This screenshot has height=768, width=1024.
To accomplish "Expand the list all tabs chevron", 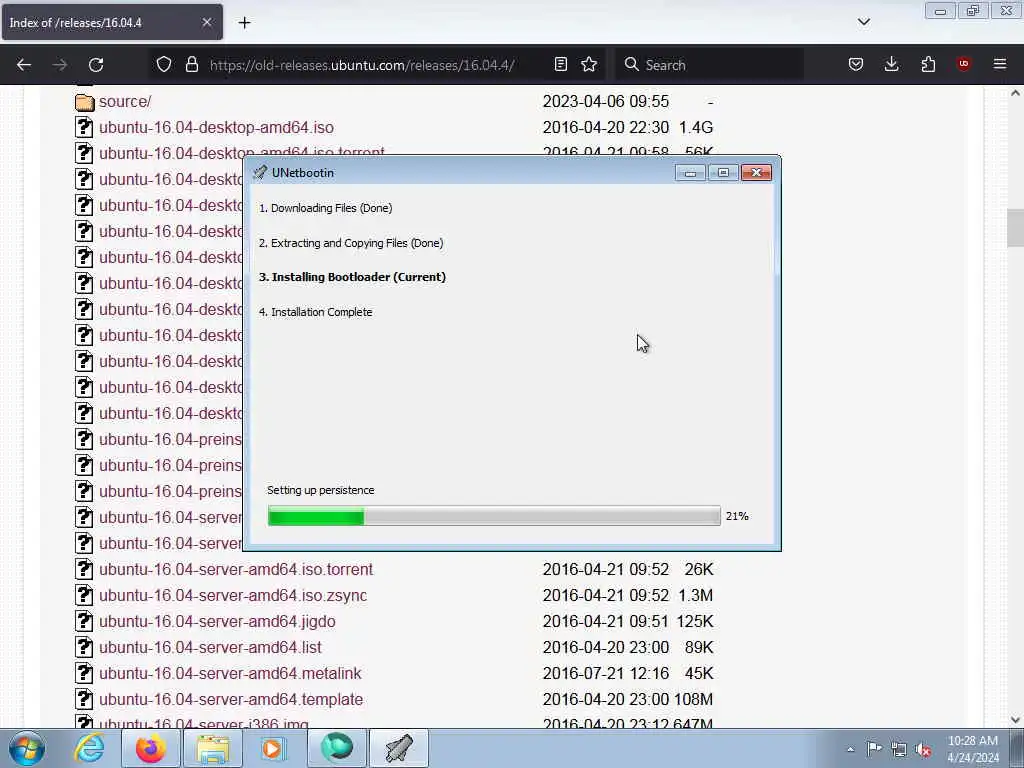I will click(x=863, y=22).
